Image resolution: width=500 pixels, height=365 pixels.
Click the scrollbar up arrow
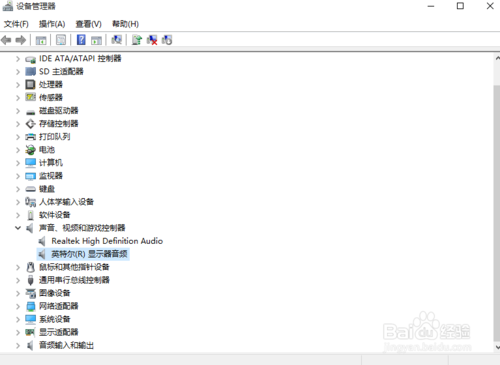(497, 58)
